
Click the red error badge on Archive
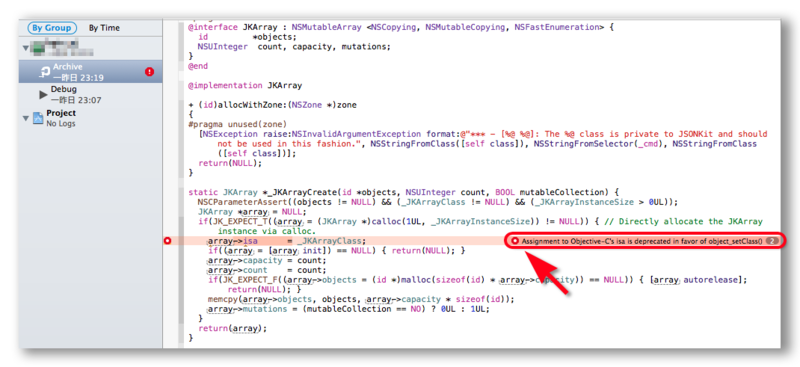[149, 72]
